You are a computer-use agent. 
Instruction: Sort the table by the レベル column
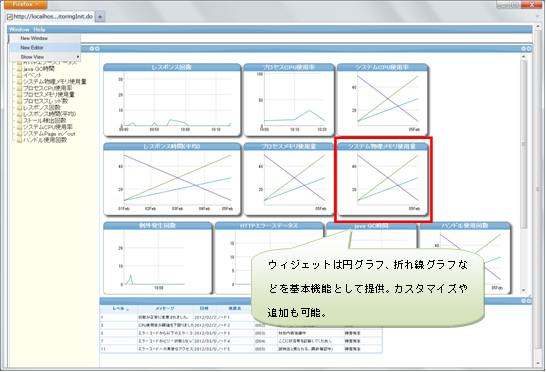point(119,309)
